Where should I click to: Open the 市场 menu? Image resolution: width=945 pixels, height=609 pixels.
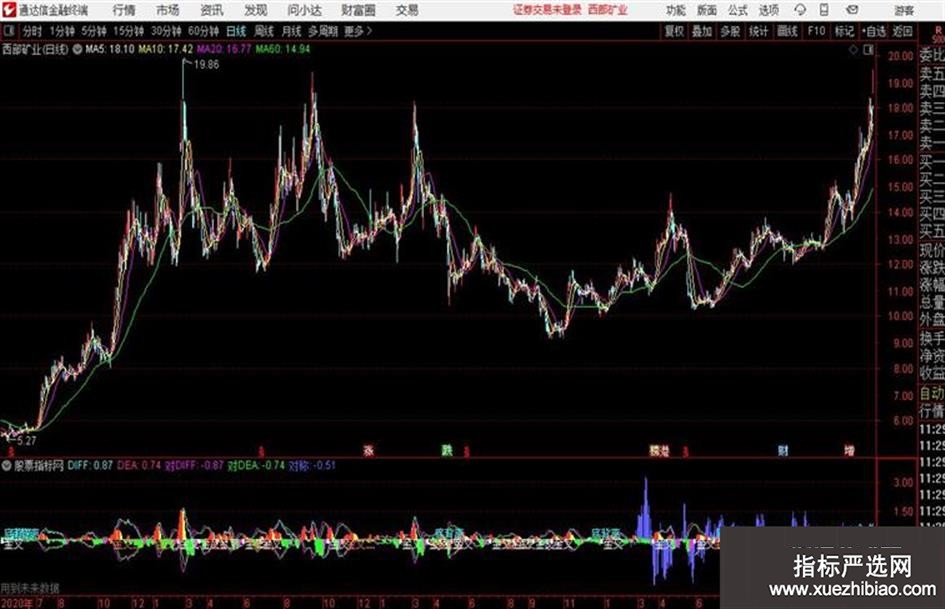[x=168, y=10]
